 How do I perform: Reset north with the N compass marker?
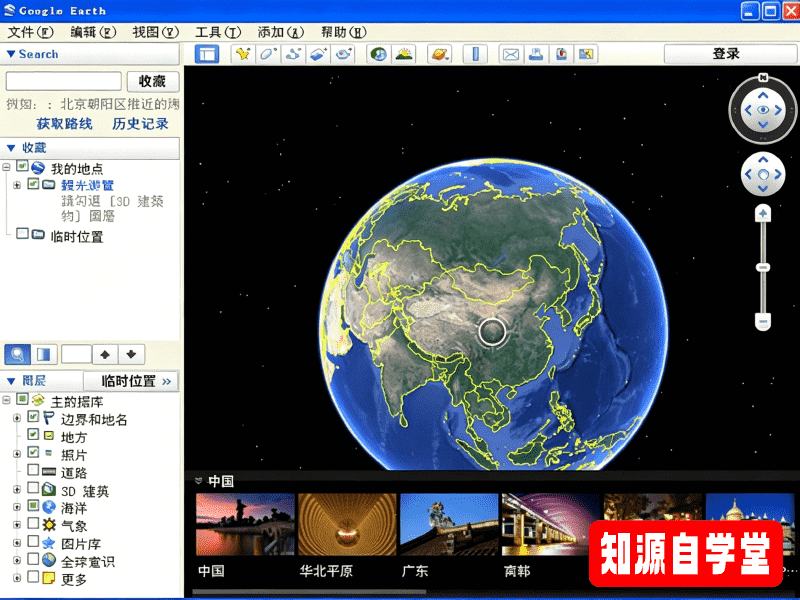point(763,78)
